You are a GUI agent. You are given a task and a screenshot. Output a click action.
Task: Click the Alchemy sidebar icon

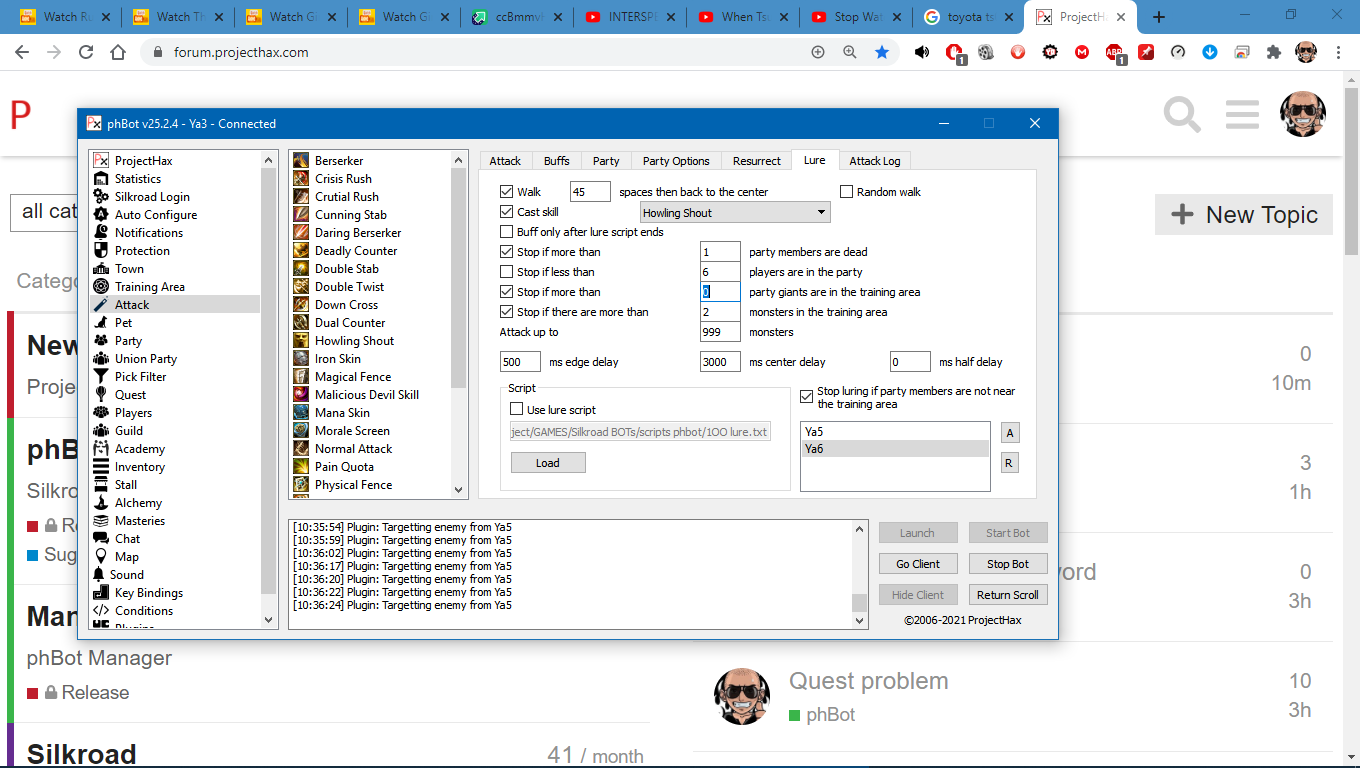tap(100, 503)
